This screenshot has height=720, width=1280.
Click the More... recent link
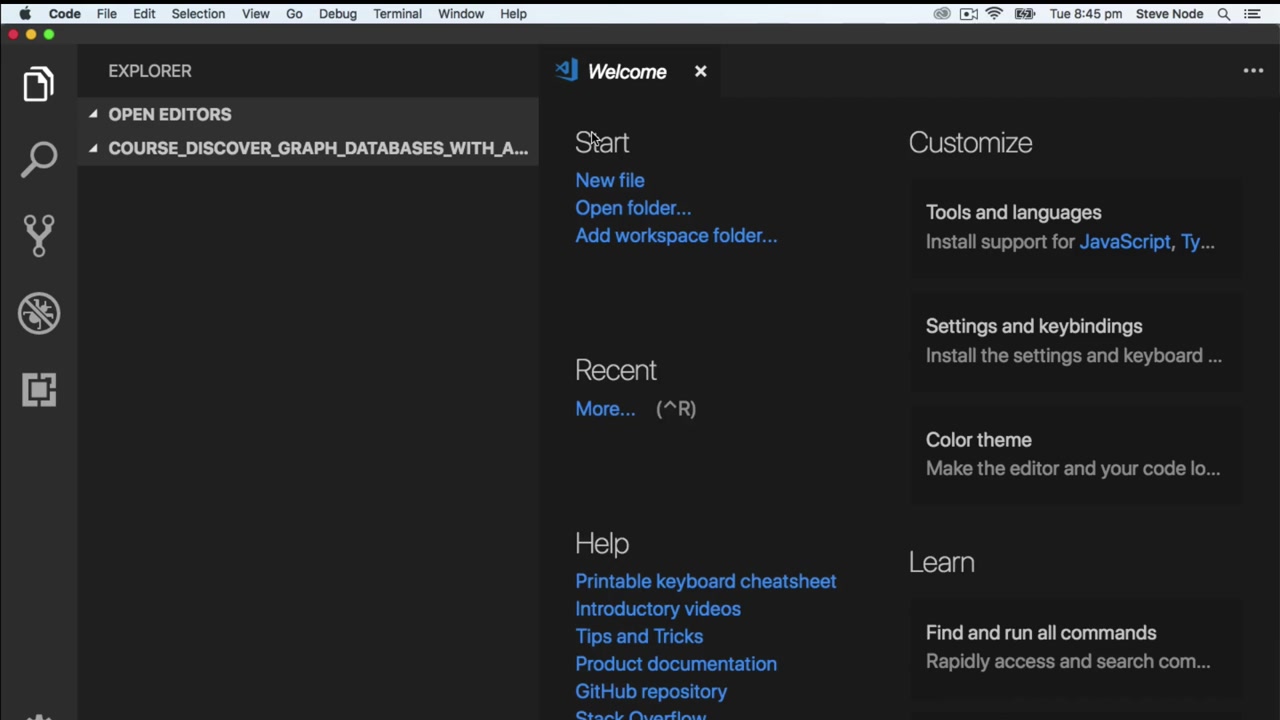605,409
